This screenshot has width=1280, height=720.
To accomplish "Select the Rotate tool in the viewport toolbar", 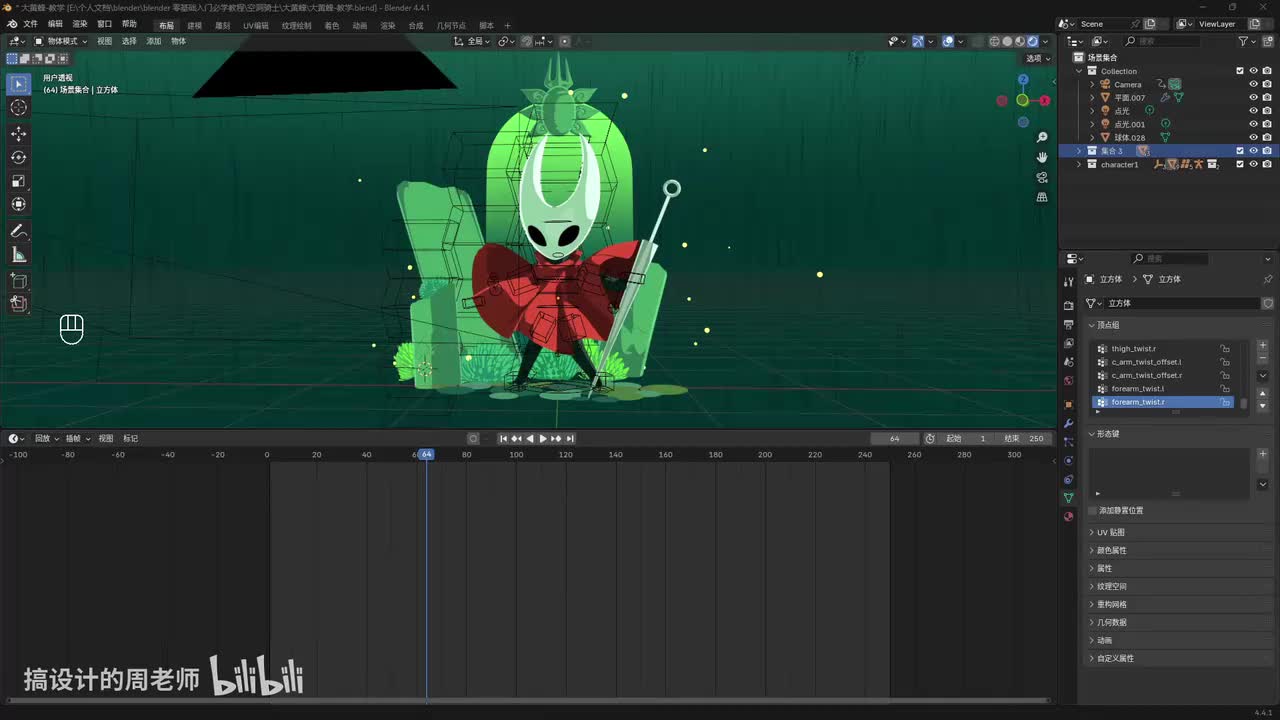I will [18, 157].
